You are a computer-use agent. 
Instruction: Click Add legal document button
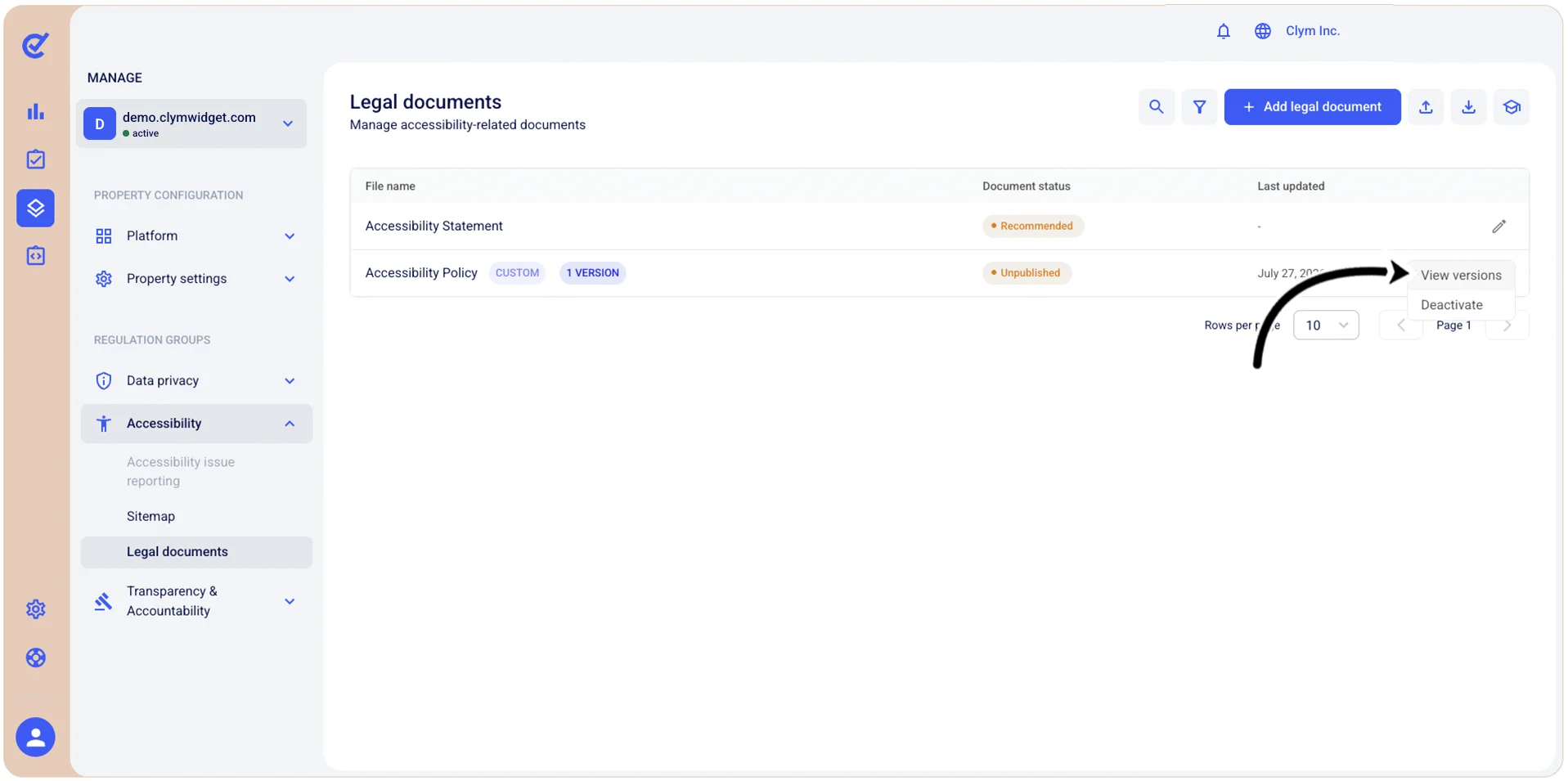tap(1312, 107)
